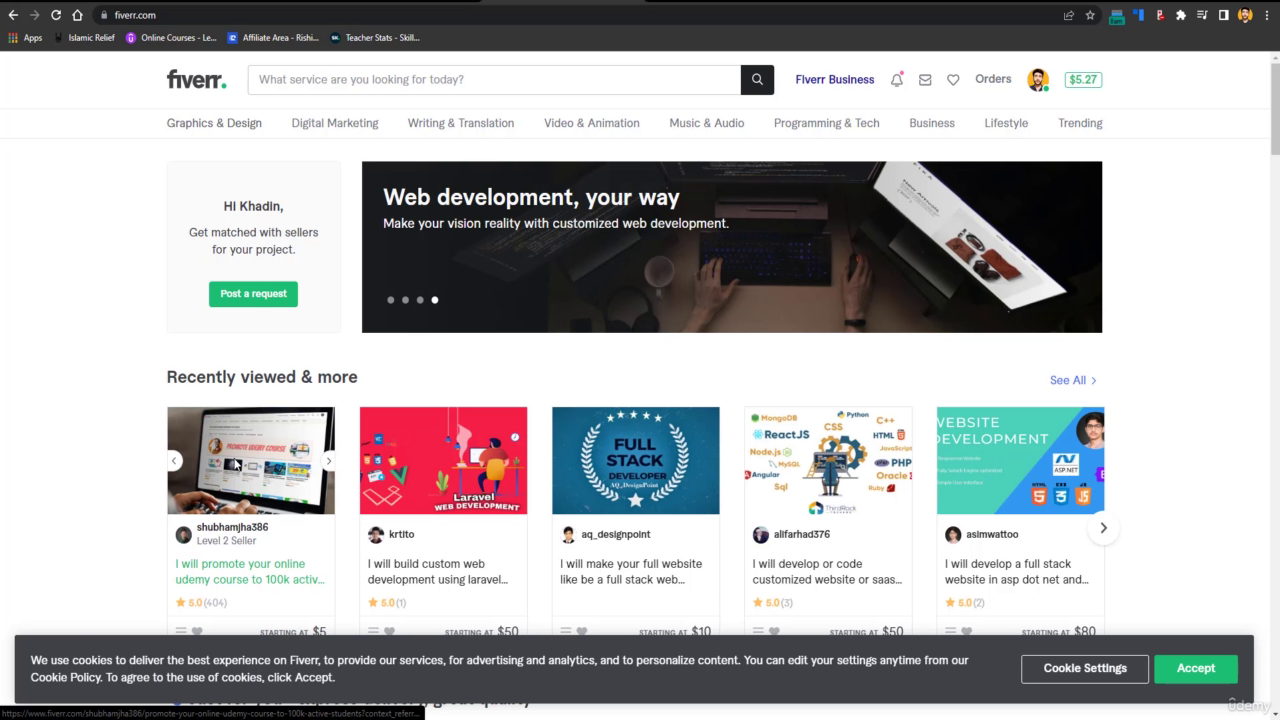Show second banner slide via second dot
This screenshot has width=1280, height=720.
tap(405, 300)
